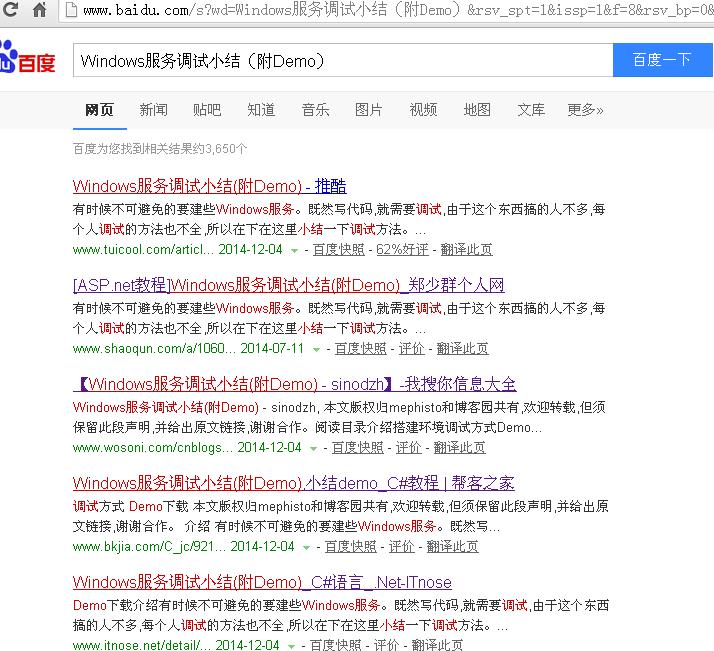Click 评价 for the shaoqun result

(412, 349)
